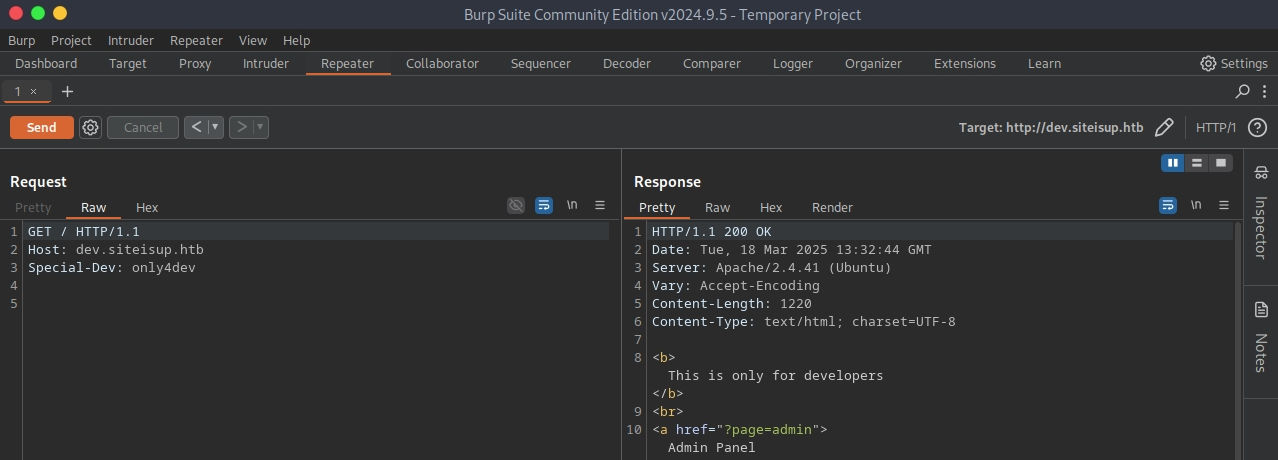
Task: Open the Project menu
Action: click(71, 40)
